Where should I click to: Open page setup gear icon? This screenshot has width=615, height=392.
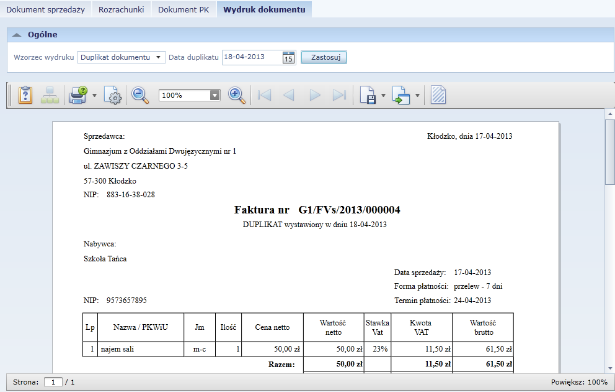[113, 95]
